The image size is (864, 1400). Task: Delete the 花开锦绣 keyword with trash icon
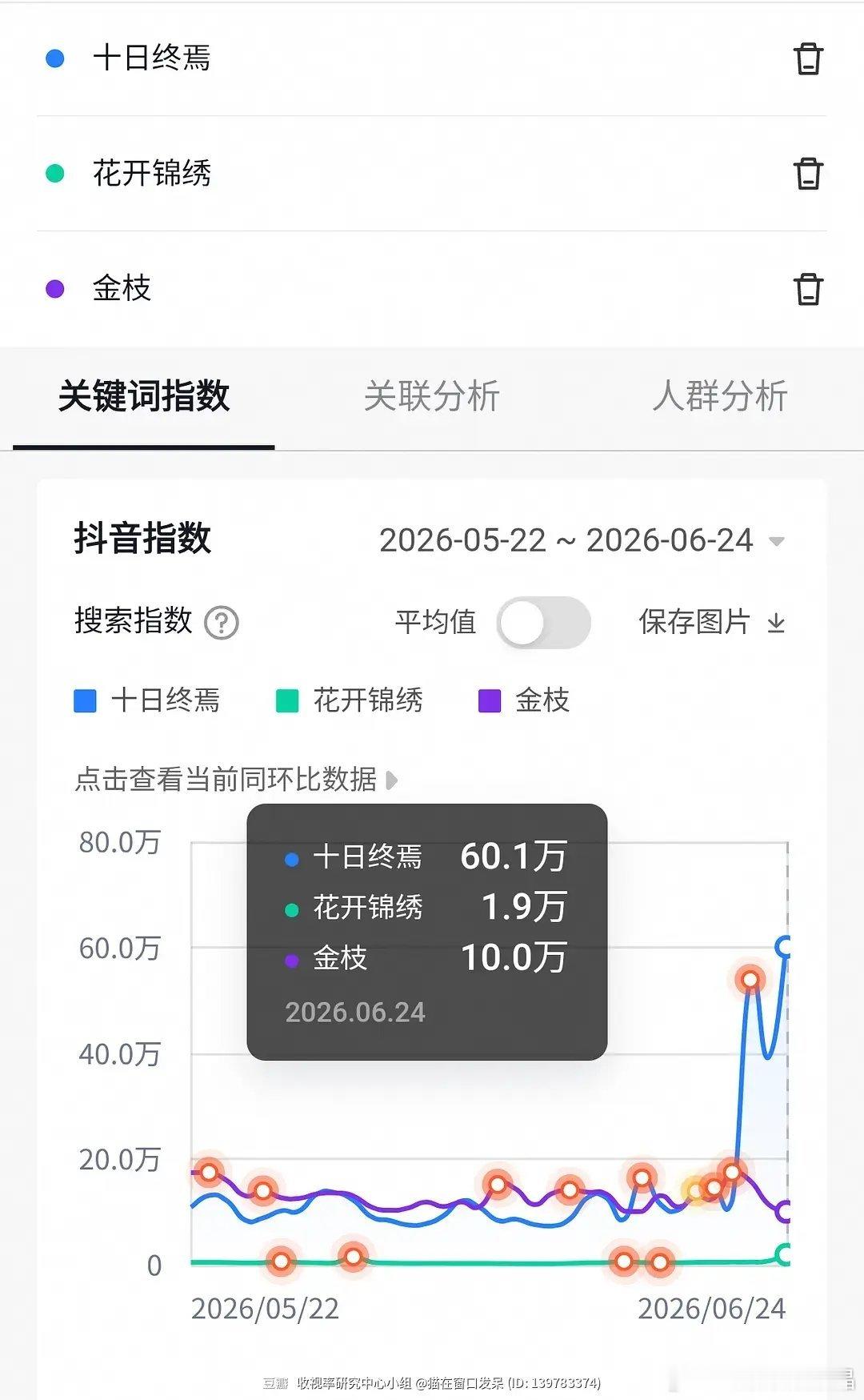[x=808, y=173]
